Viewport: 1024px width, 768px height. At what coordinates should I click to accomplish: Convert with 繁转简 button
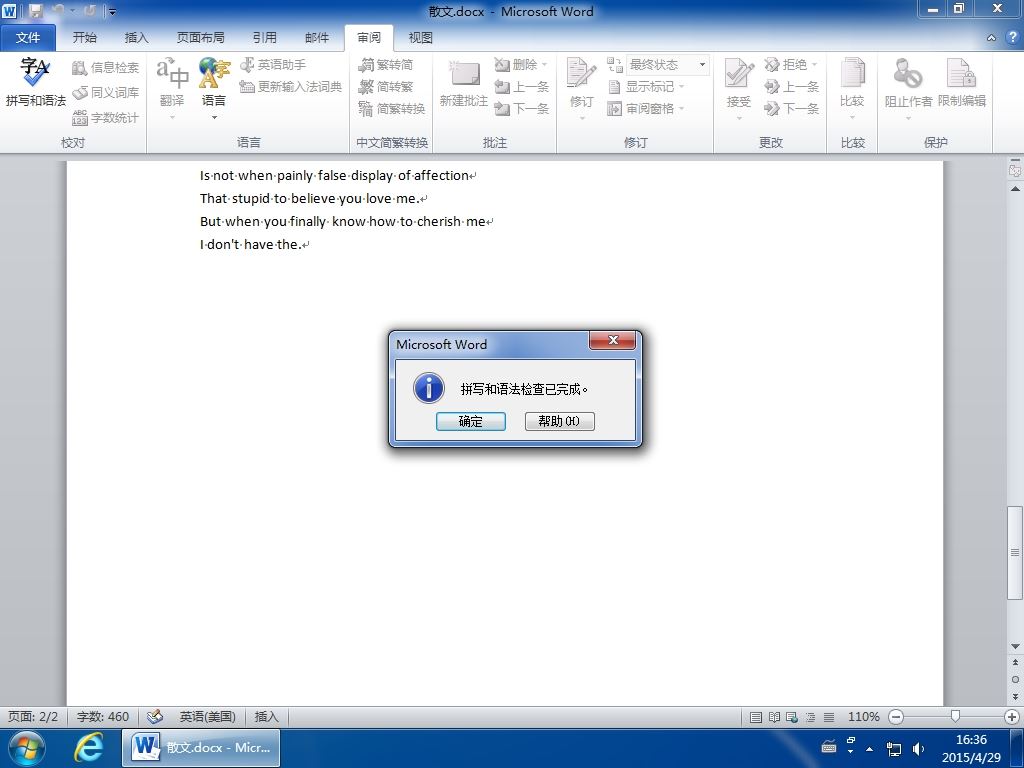tap(386, 65)
